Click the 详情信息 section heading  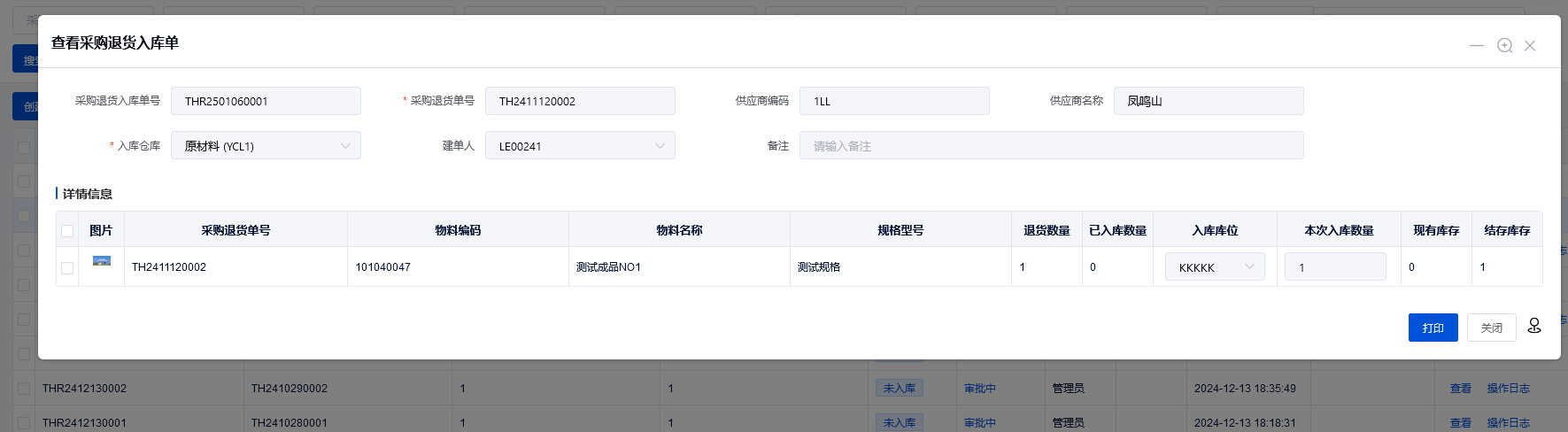87,194
